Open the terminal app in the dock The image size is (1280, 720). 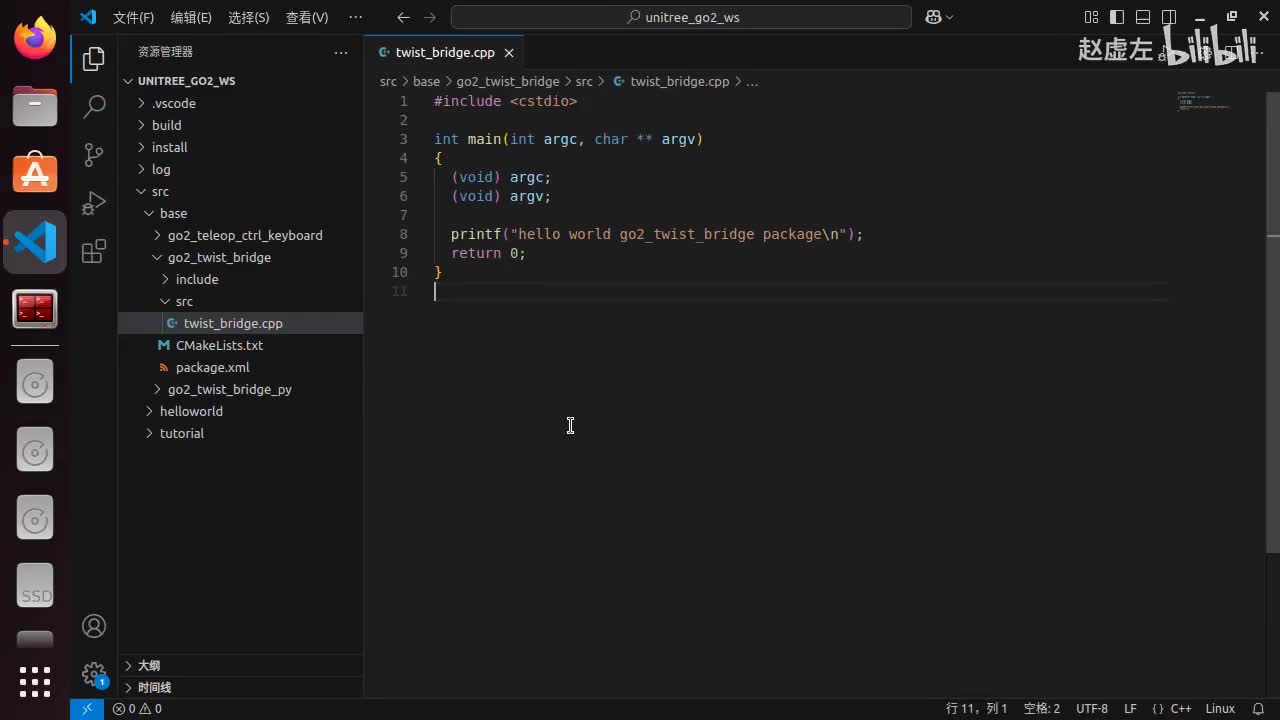[x=35, y=309]
